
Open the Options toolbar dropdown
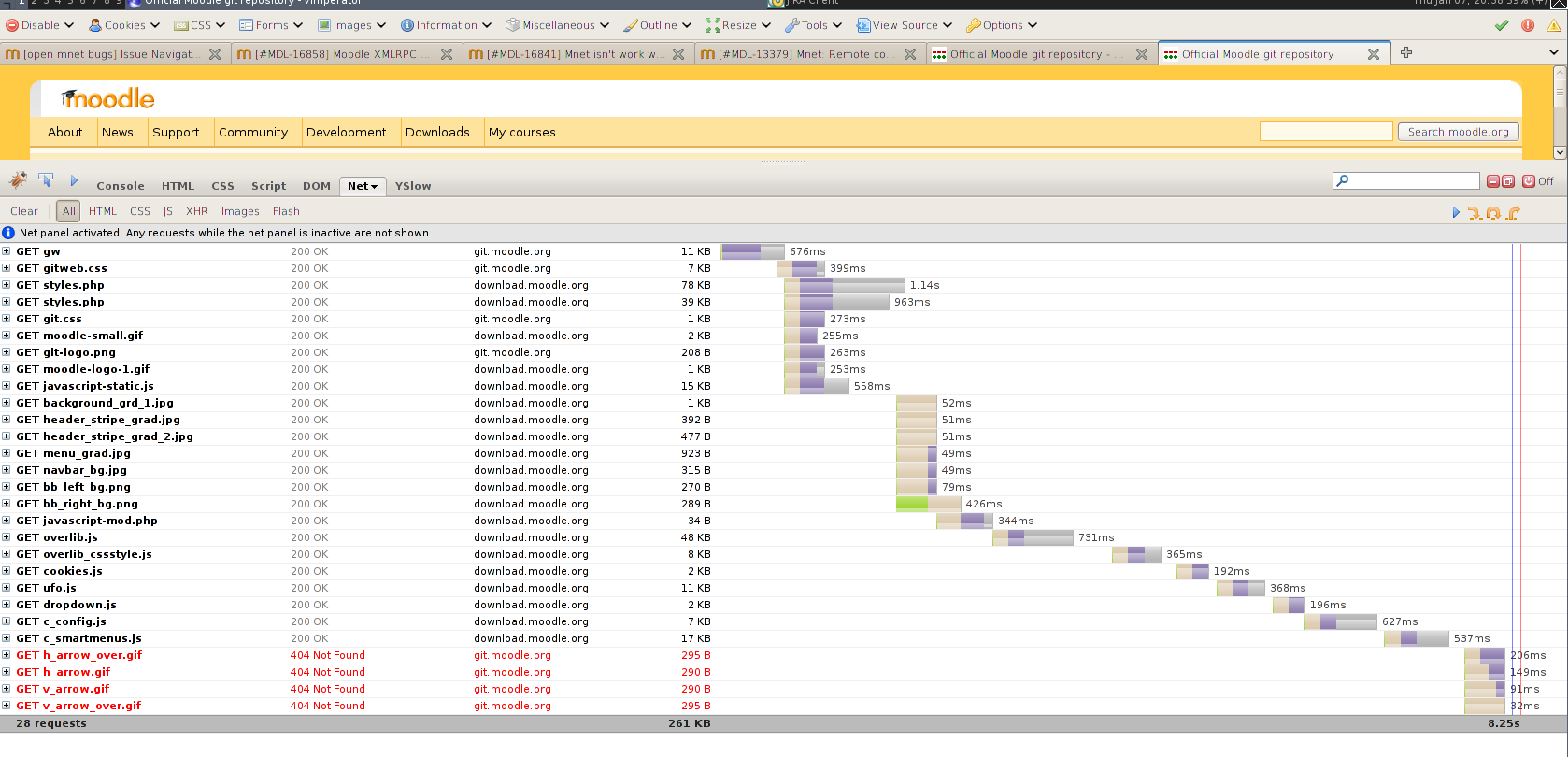tap(1002, 25)
